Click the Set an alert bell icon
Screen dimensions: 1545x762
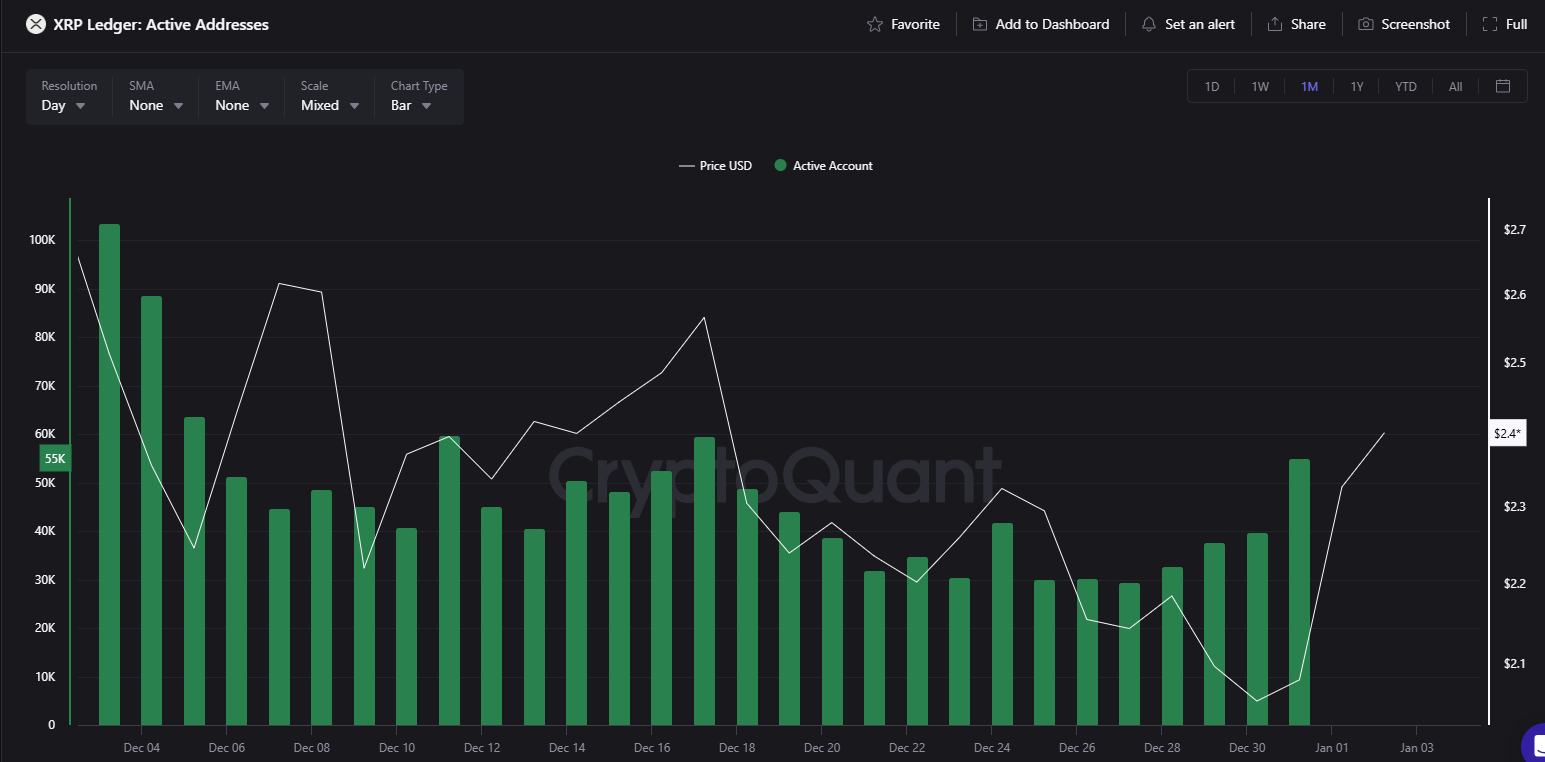[1149, 24]
